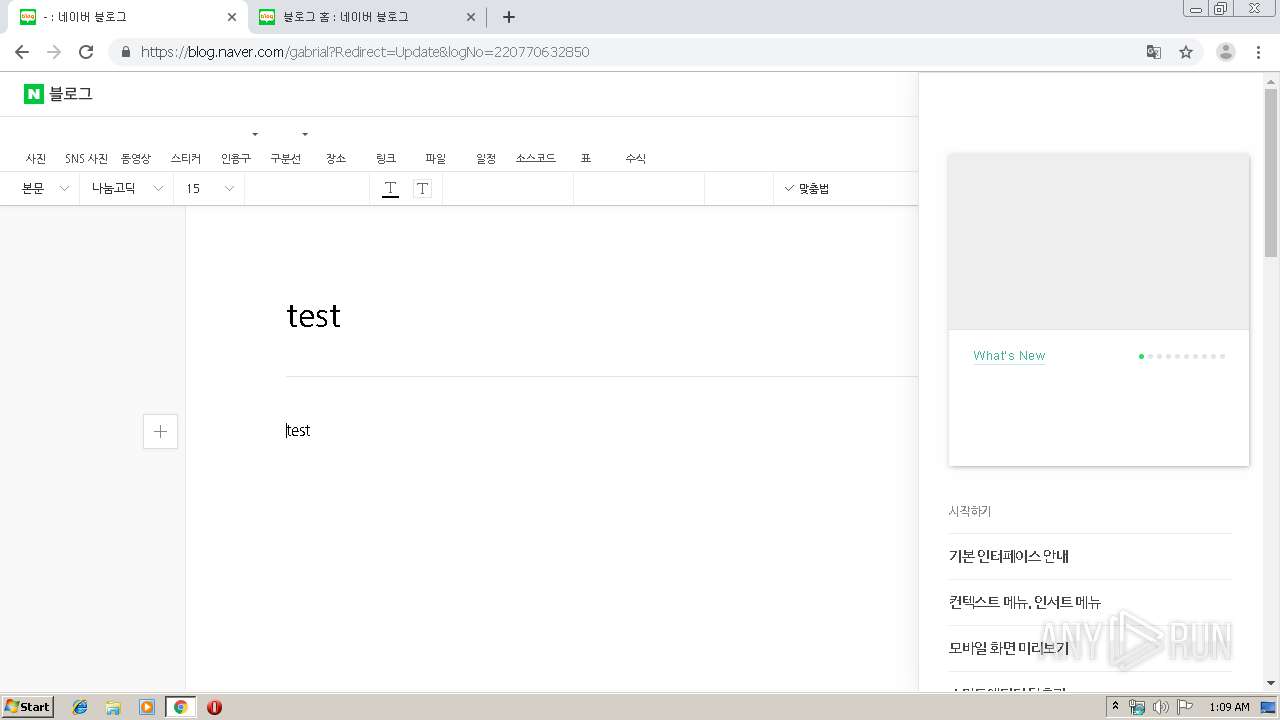Open 모바일 화면 미리보기 help item

tap(1009, 648)
